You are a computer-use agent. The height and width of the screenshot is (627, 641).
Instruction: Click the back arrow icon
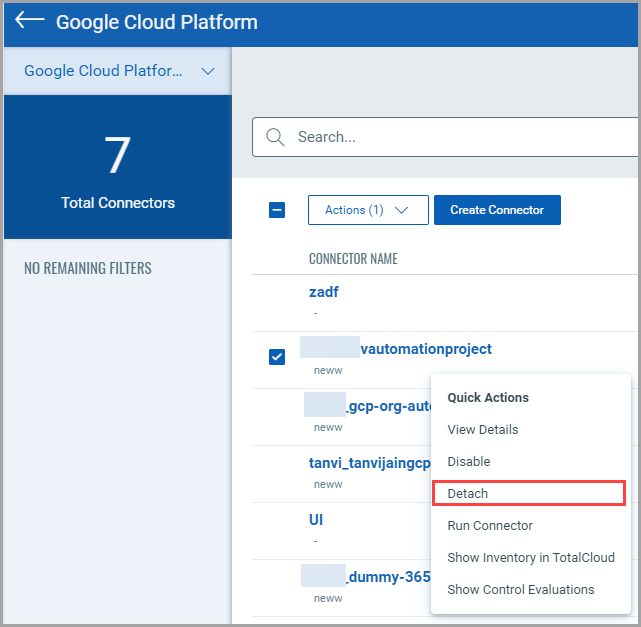(x=29, y=21)
